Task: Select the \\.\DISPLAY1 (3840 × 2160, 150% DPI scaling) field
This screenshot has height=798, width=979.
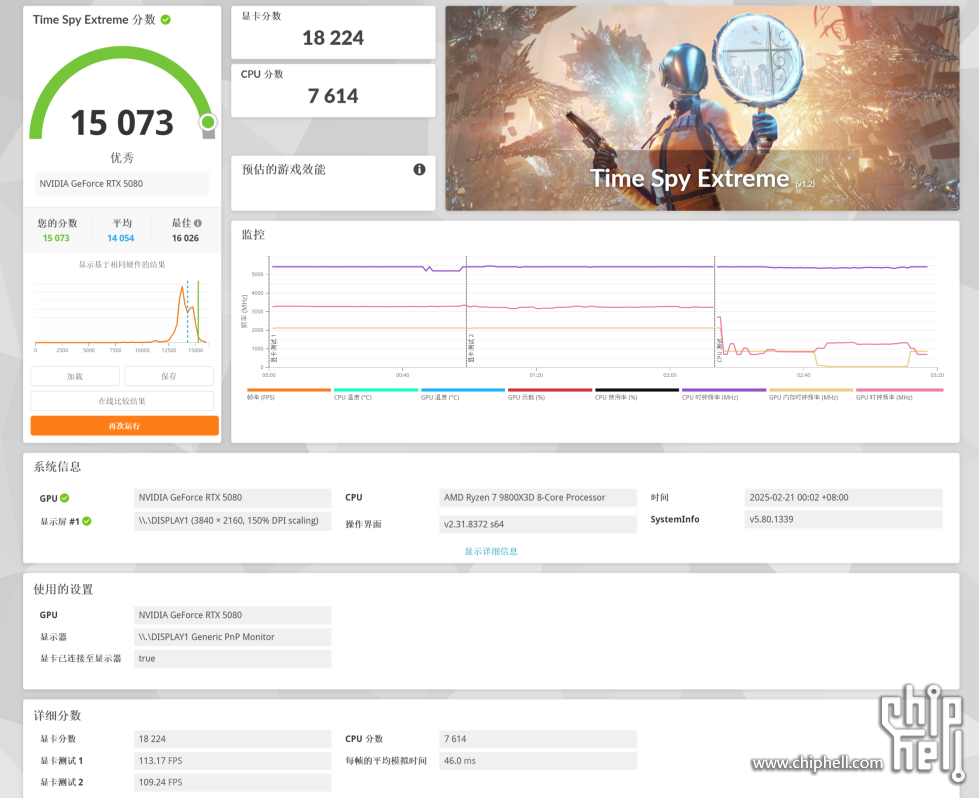Action: 232,521
